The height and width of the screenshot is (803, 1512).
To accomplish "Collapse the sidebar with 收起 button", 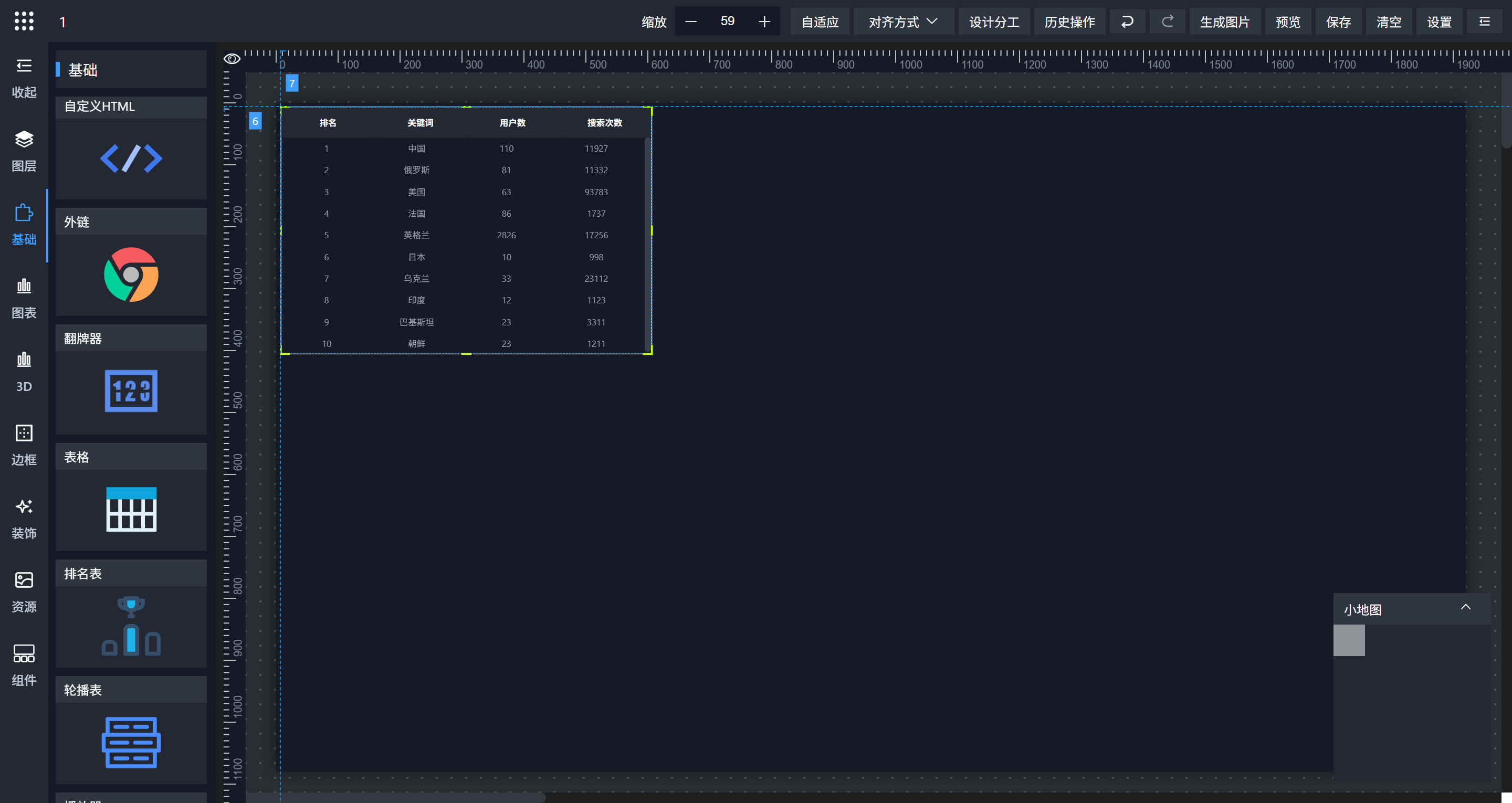I will point(24,77).
